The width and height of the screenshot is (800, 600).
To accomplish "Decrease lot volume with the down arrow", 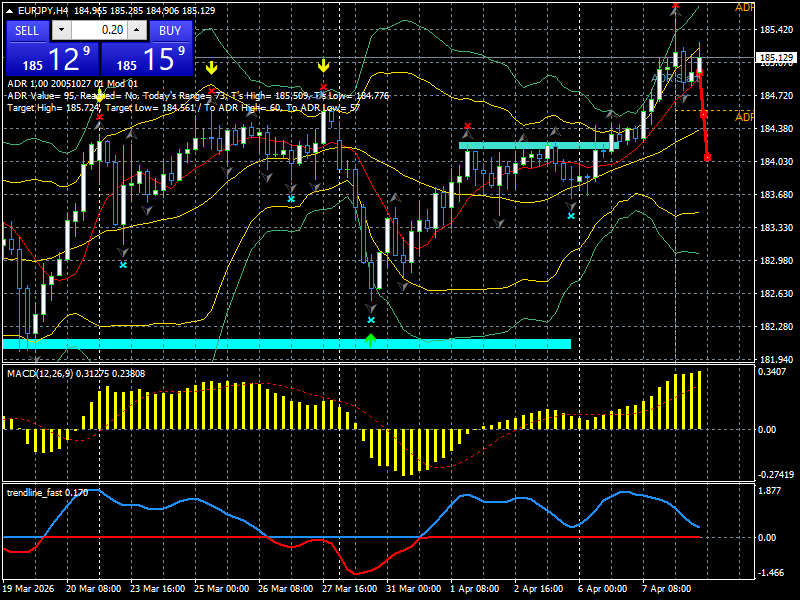I will click(61, 30).
